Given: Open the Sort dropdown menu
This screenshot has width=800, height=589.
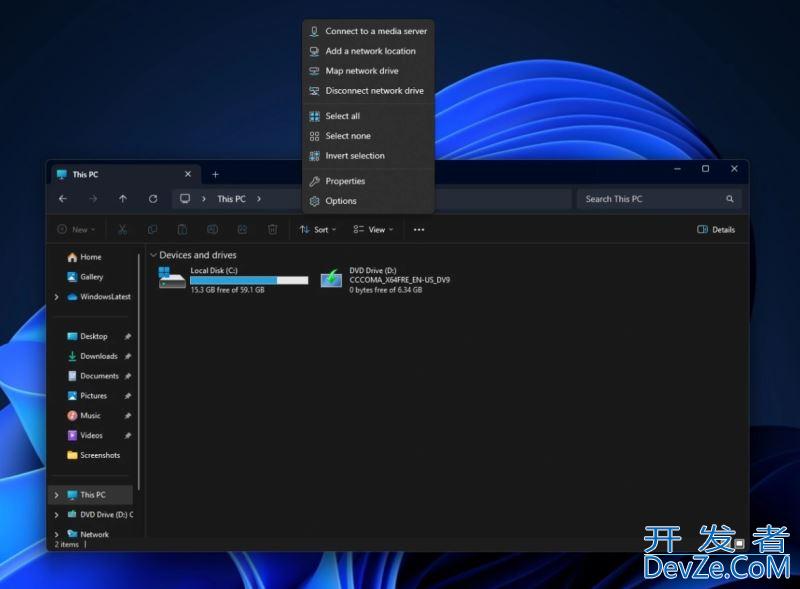Looking at the screenshot, I should (x=318, y=229).
